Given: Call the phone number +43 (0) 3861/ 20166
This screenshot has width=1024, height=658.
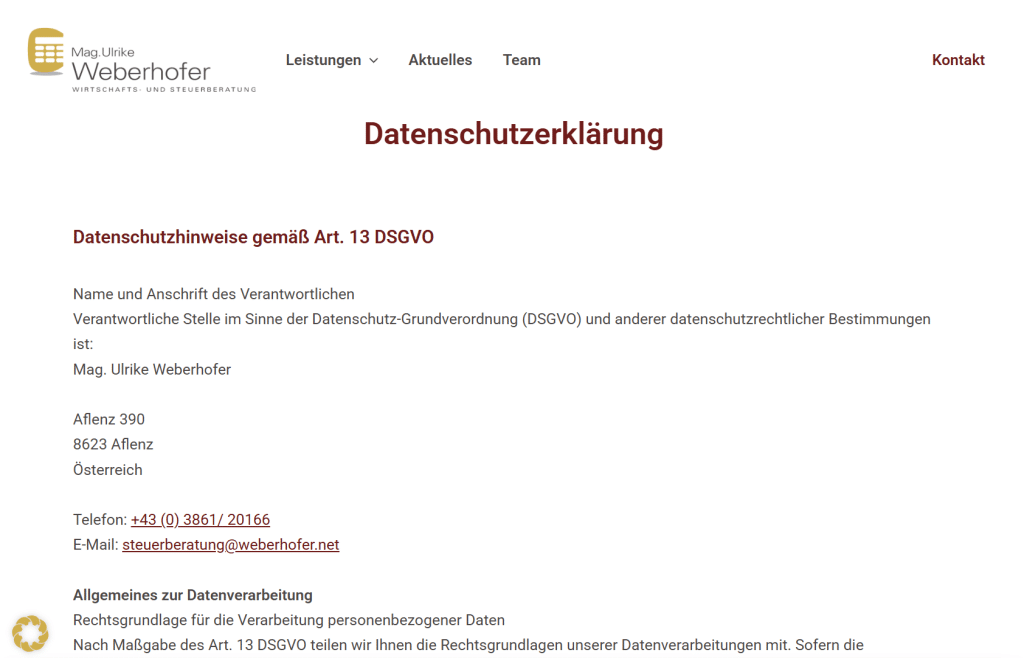Looking at the screenshot, I should pyautogui.click(x=200, y=520).
